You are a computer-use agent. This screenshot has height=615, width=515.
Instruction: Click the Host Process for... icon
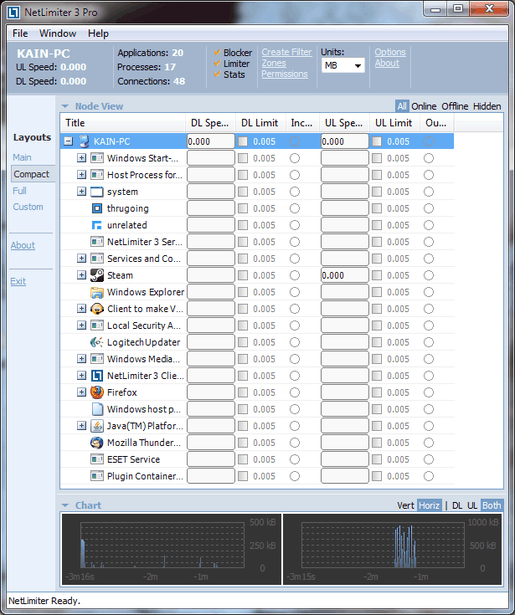(x=97, y=175)
